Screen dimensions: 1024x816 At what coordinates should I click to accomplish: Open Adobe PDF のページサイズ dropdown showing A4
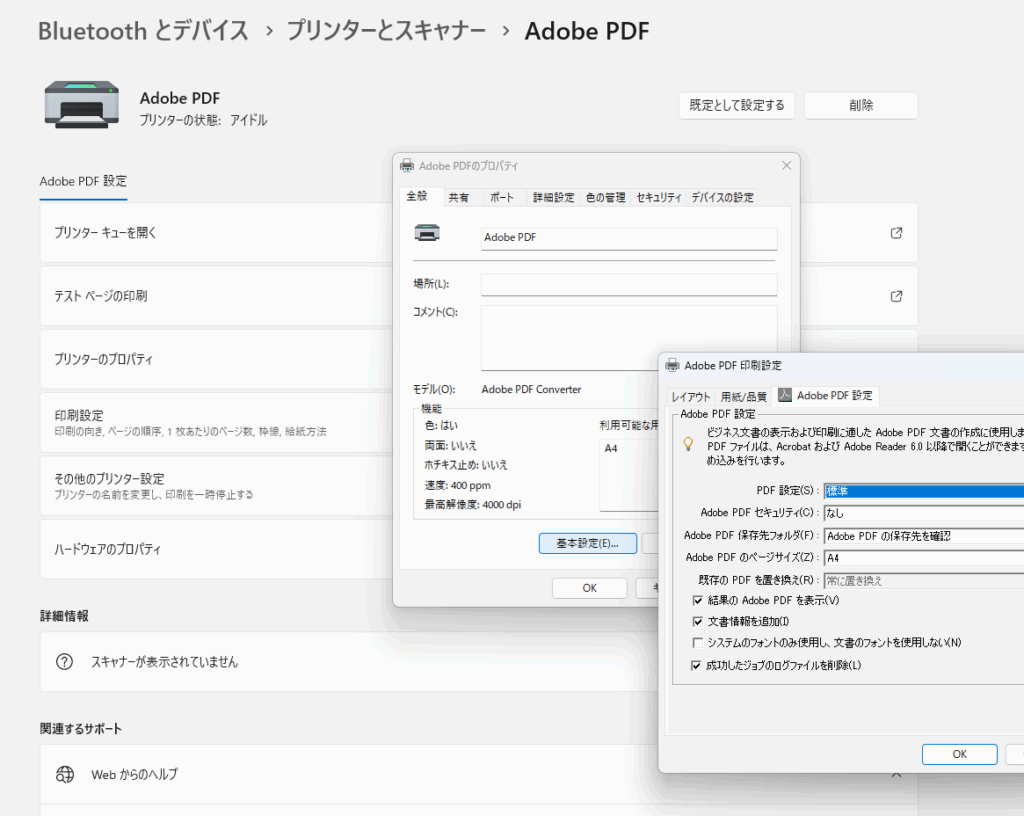click(922, 557)
